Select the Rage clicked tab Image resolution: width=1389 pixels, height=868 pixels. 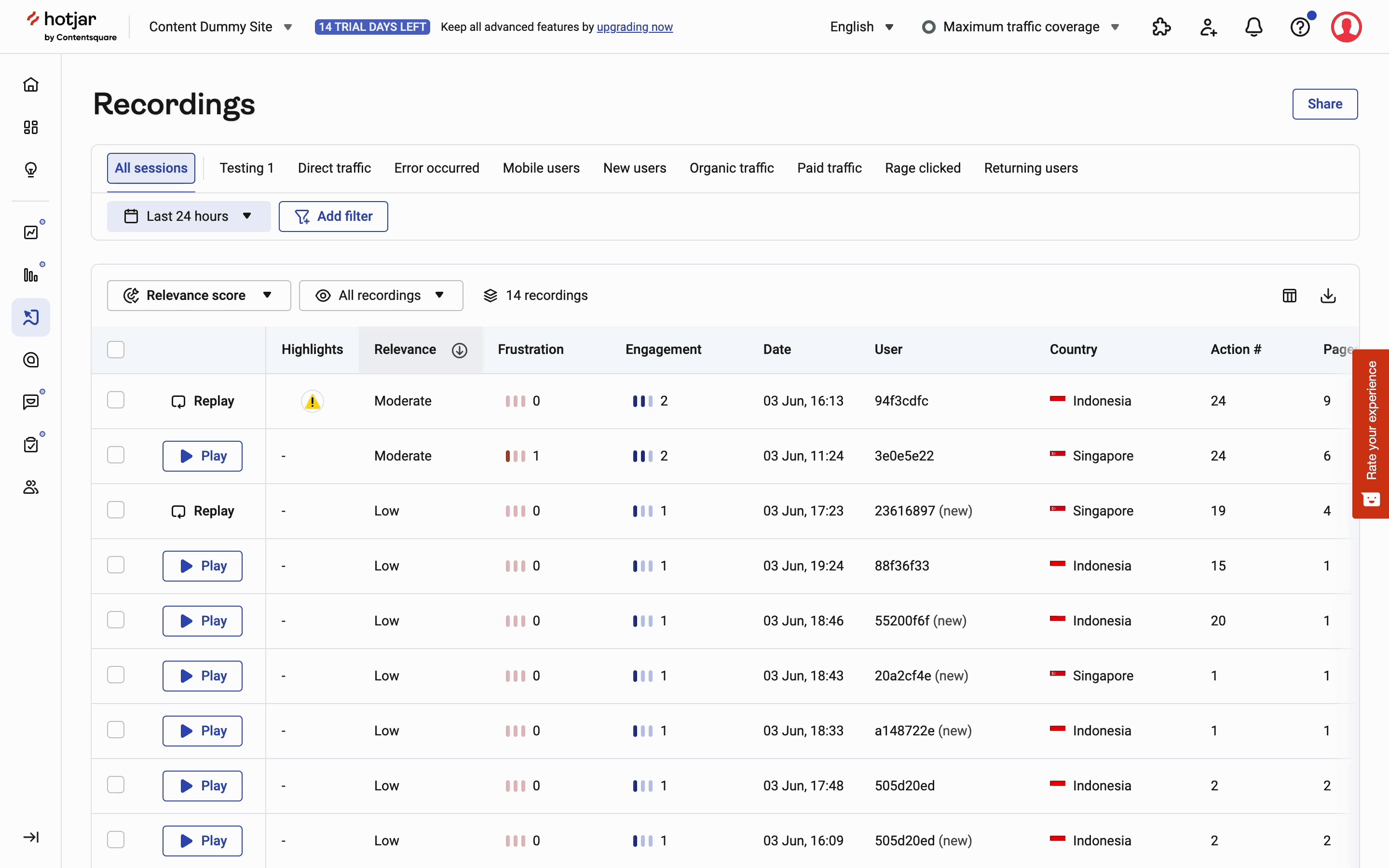tap(923, 168)
